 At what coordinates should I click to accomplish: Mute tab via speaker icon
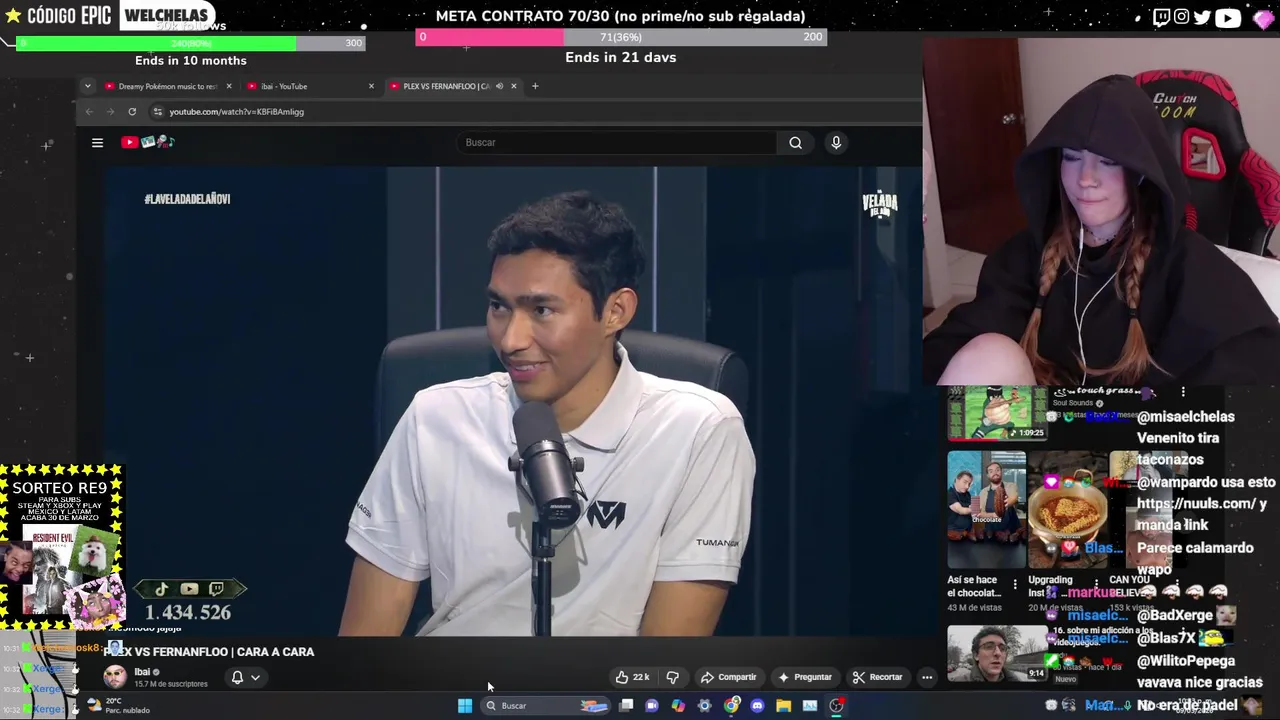click(x=499, y=86)
